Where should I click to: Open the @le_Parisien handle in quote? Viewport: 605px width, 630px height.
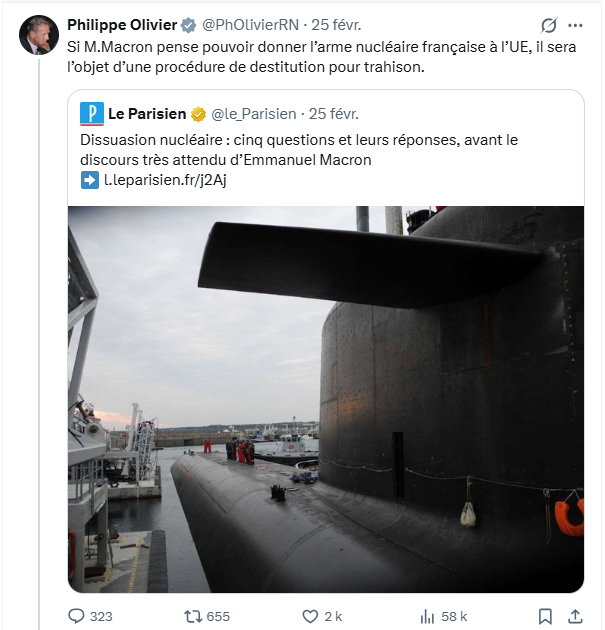[253, 114]
